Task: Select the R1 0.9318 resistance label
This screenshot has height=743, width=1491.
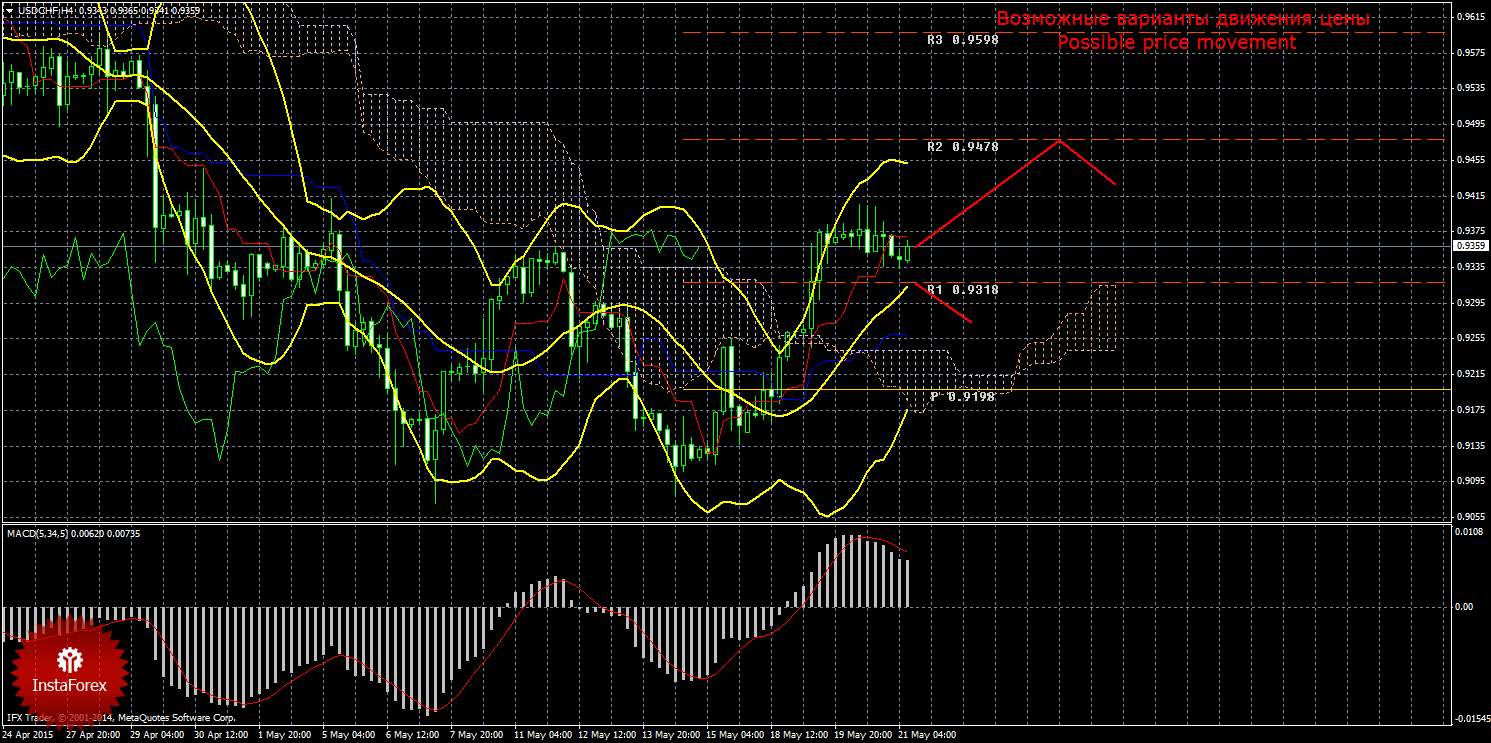Action: pyautogui.click(x=962, y=289)
